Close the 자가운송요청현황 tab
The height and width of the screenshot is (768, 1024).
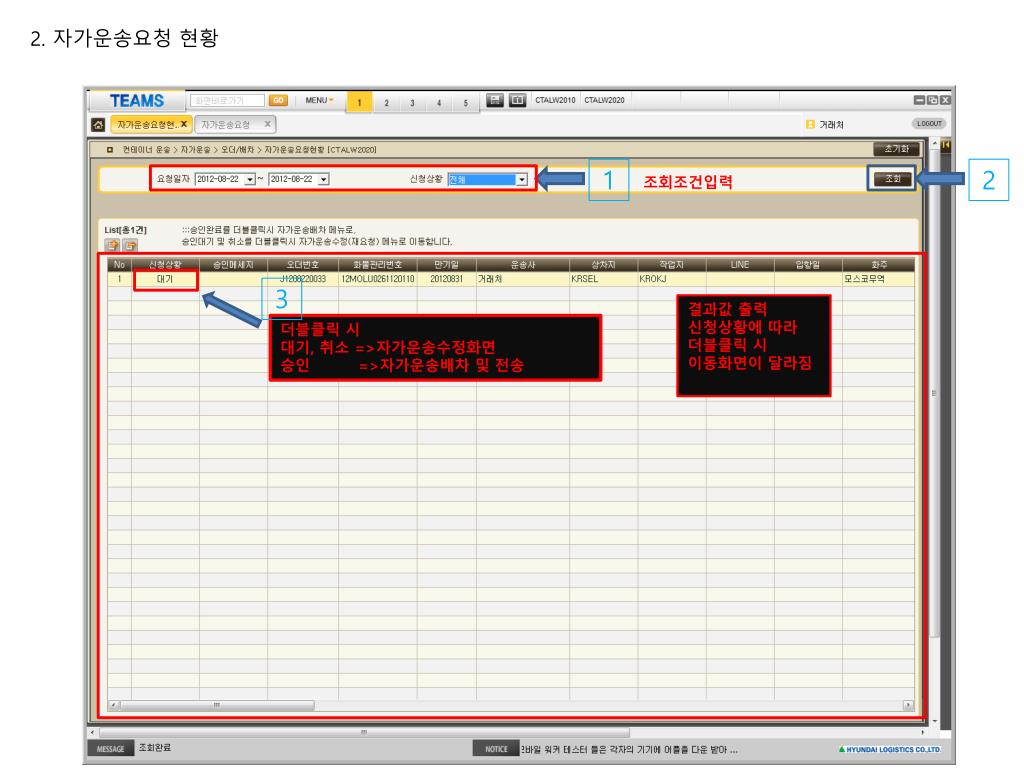point(184,124)
